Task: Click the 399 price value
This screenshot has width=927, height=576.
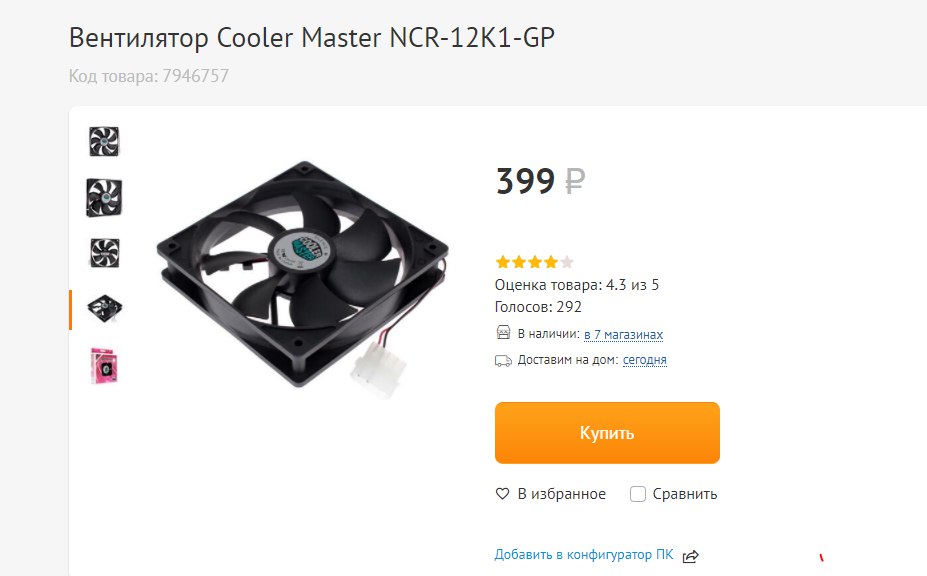Action: coord(525,181)
